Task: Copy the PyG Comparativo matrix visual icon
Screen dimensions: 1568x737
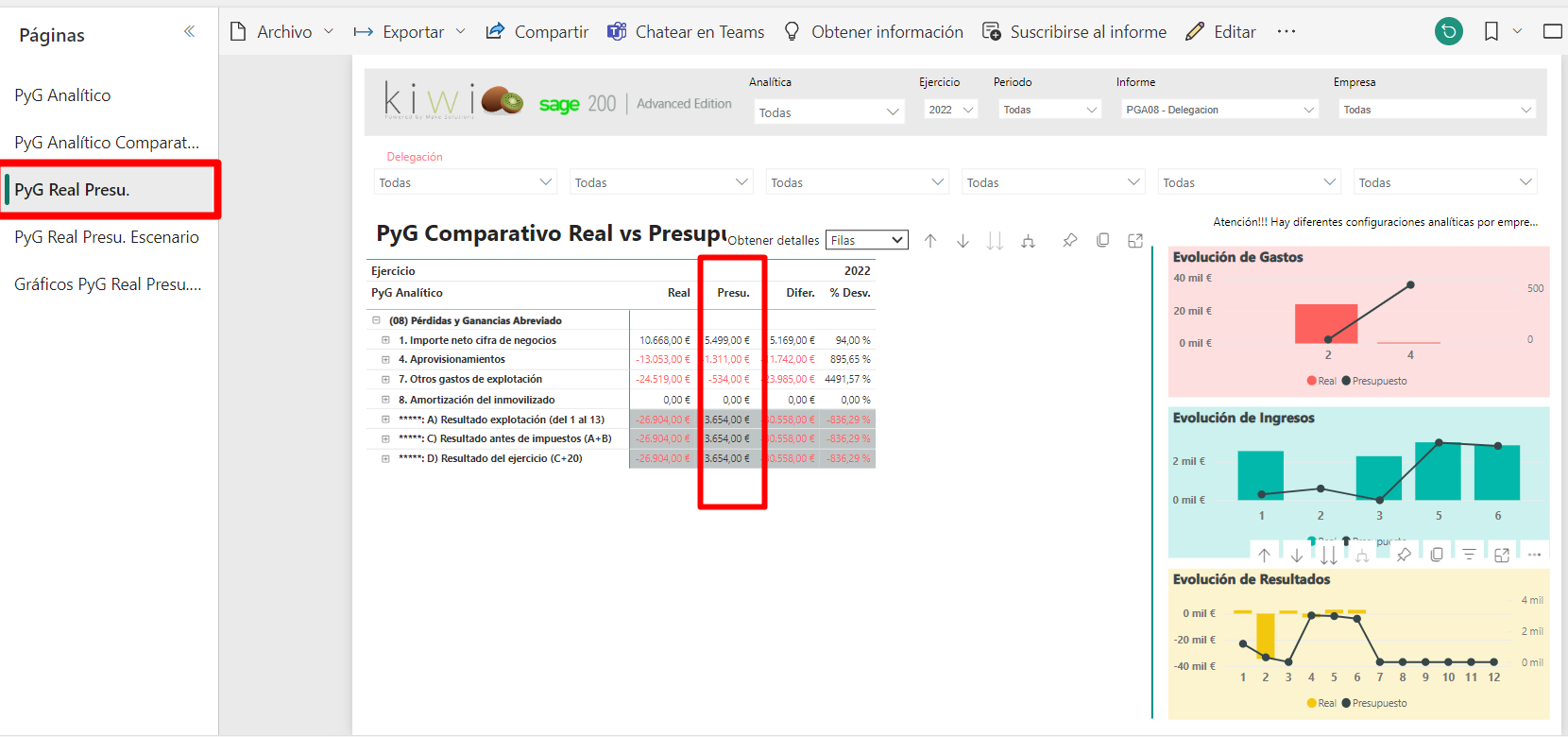Action: tap(1102, 240)
